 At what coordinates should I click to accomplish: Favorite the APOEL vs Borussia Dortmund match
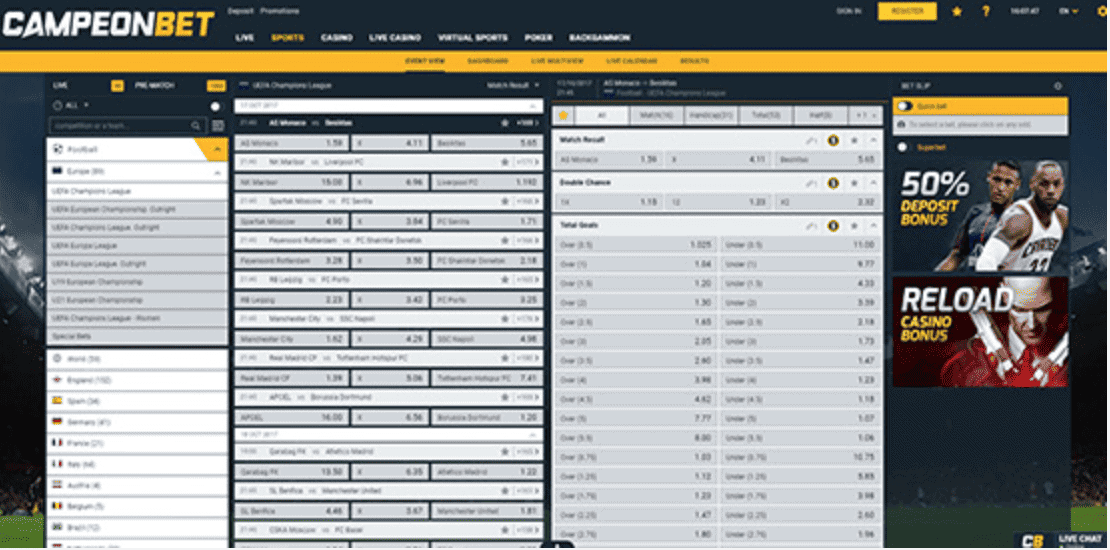(505, 398)
